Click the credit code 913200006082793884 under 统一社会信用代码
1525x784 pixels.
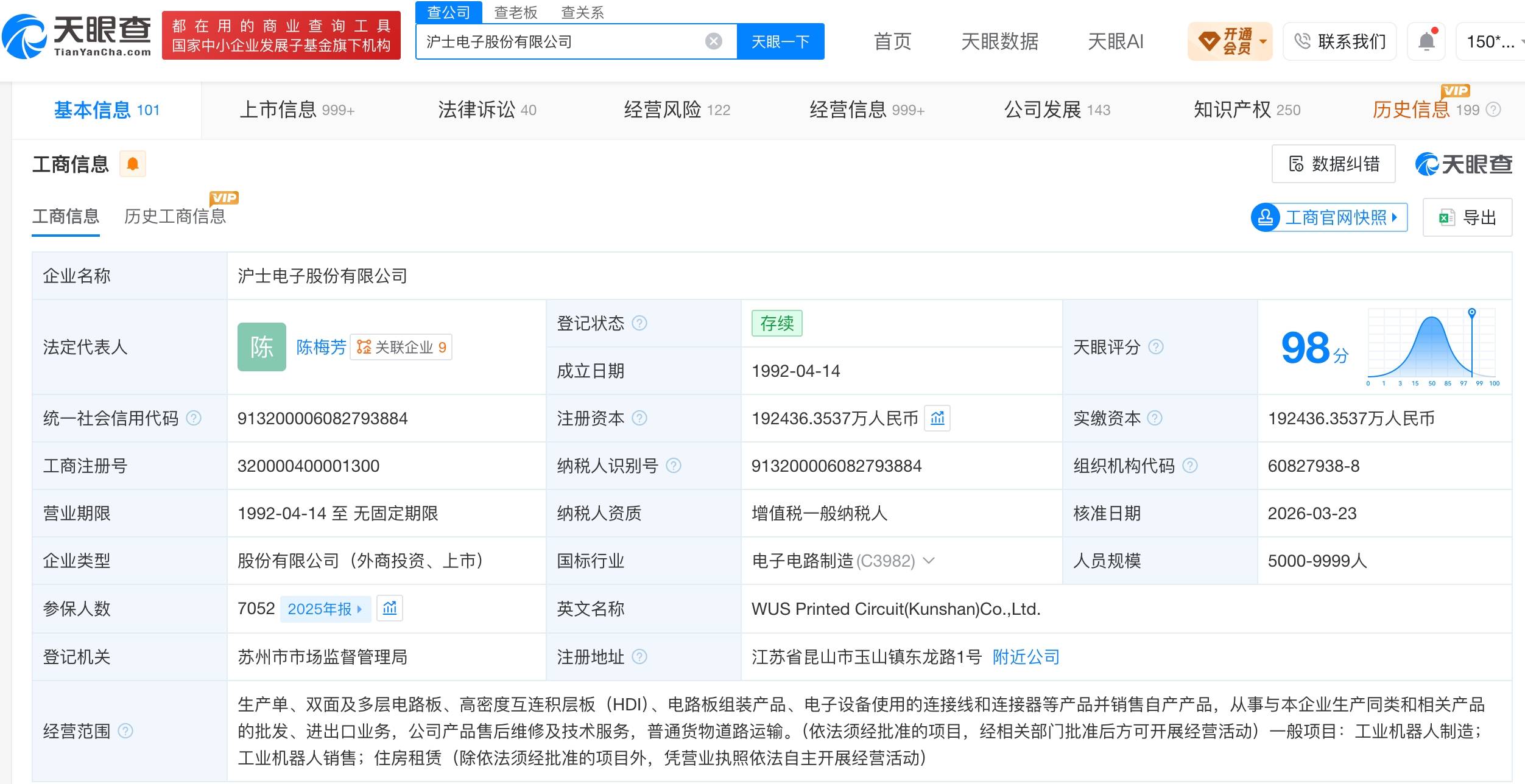pos(322,418)
